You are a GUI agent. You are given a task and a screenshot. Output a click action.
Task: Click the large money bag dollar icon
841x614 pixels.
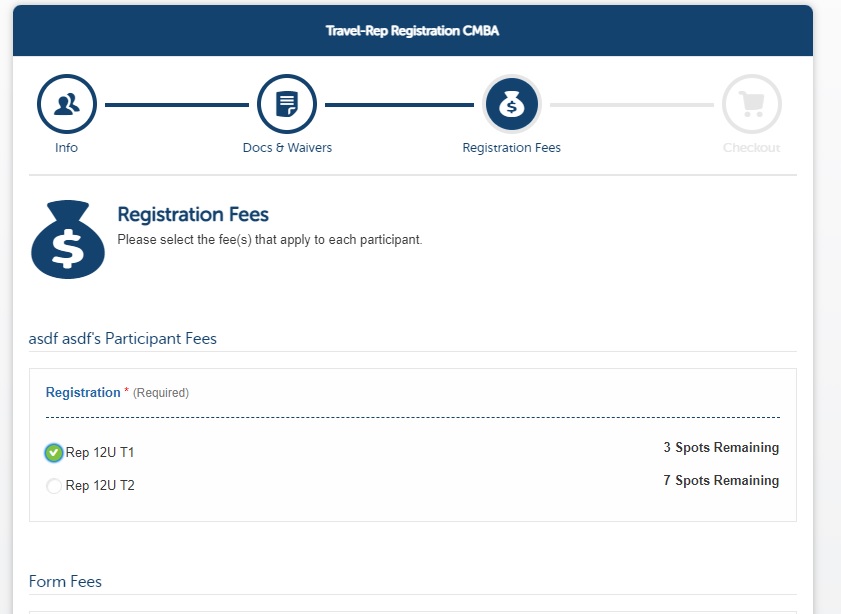[x=68, y=240]
